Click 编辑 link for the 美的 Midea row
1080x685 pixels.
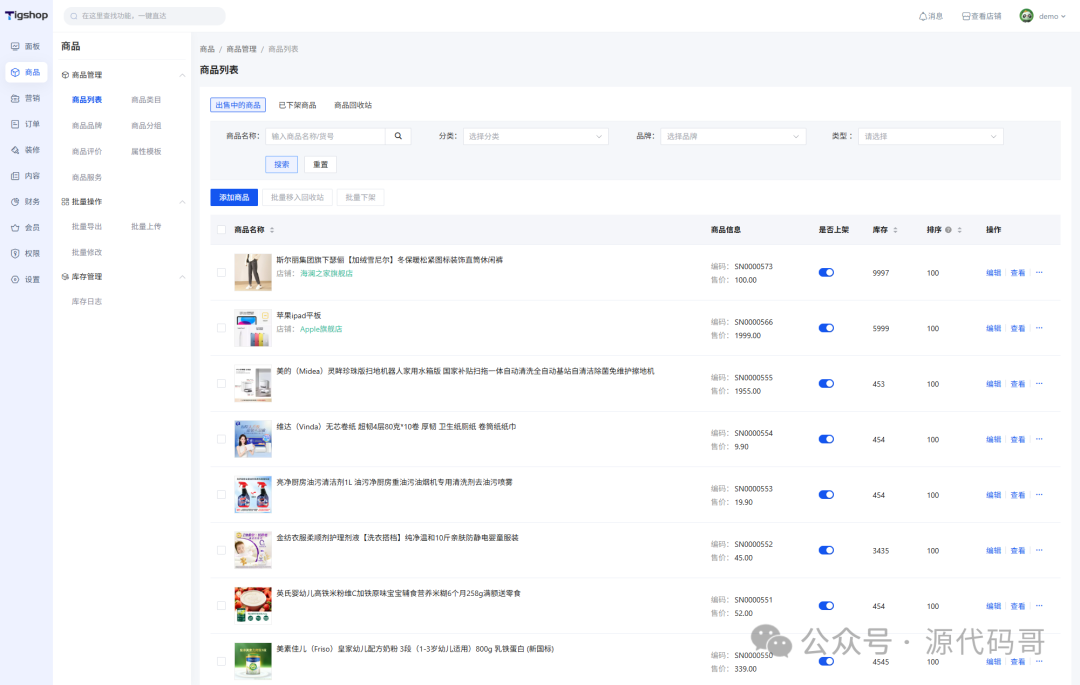pos(993,384)
